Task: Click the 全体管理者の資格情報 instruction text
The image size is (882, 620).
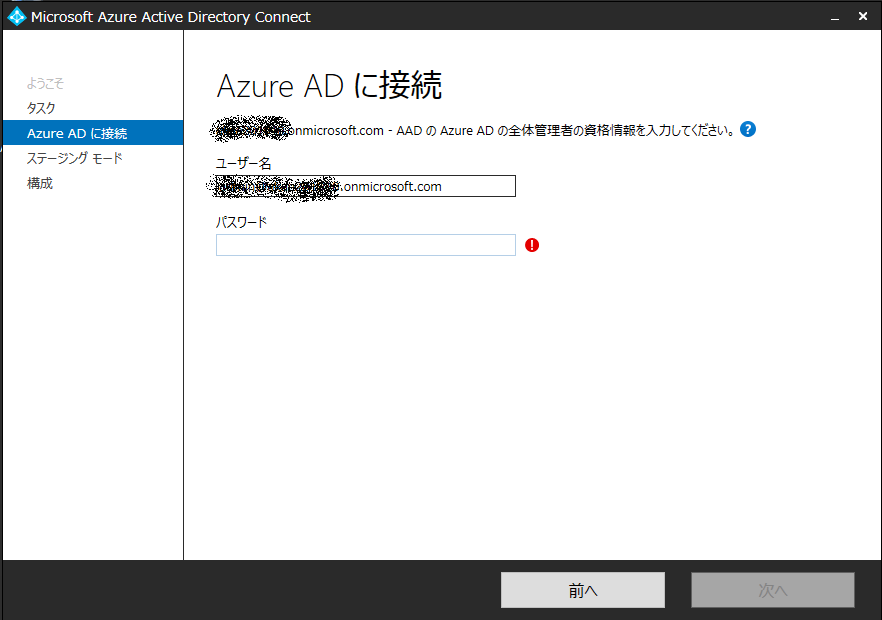Action: [x=475, y=131]
